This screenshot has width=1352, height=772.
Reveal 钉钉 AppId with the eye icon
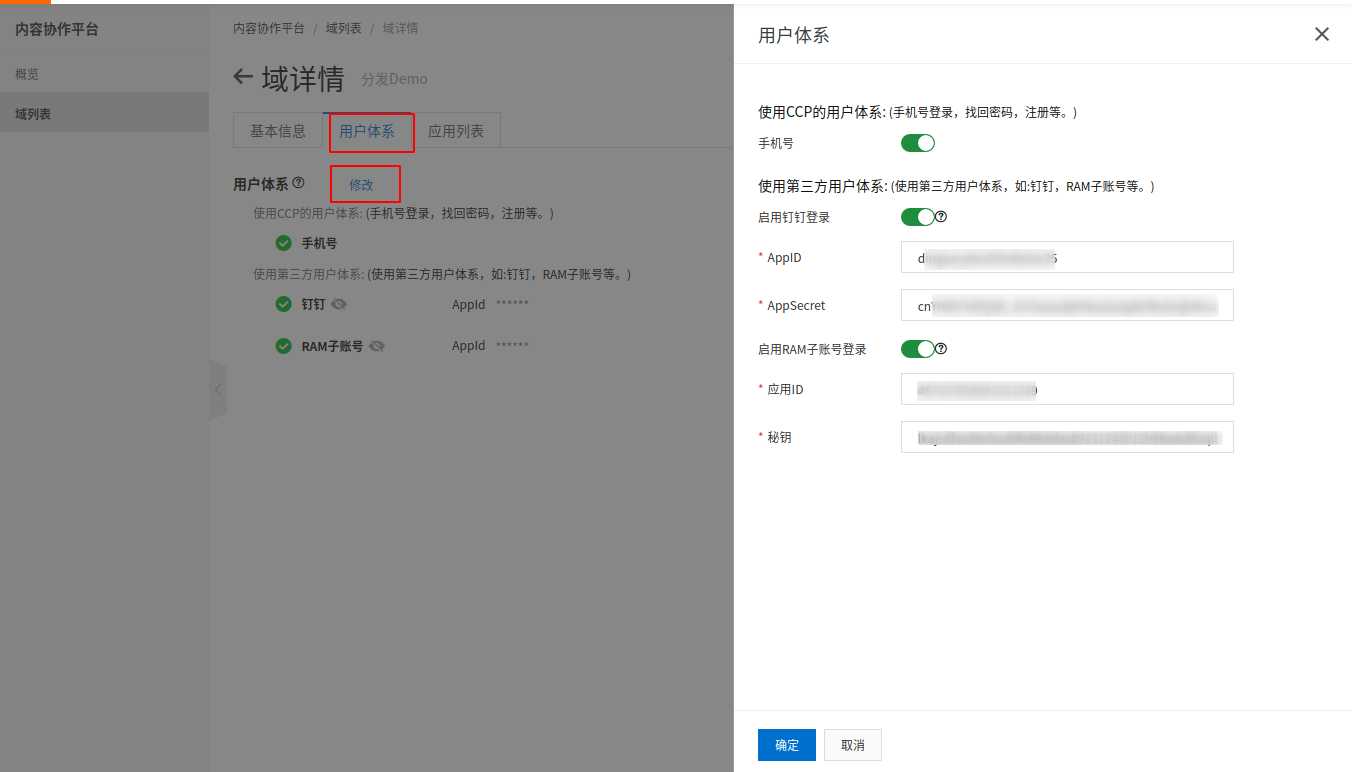click(x=339, y=304)
